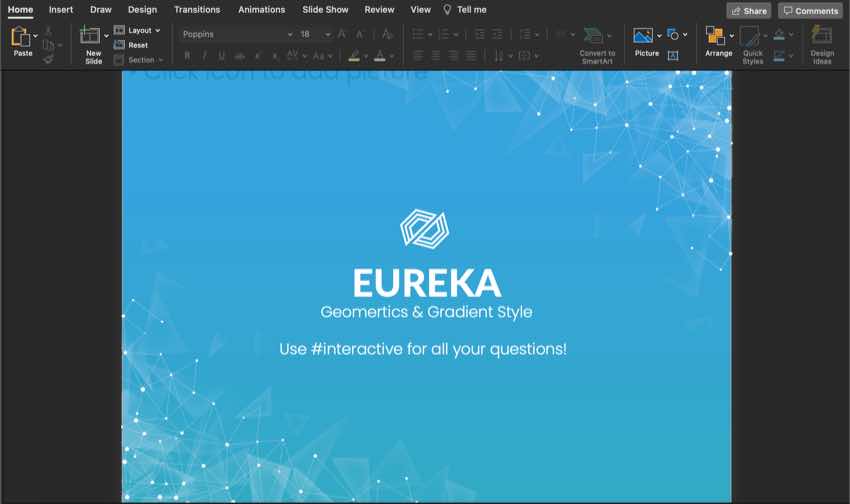
Task: Click the Increase Indent icon
Action: coord(497,35)
